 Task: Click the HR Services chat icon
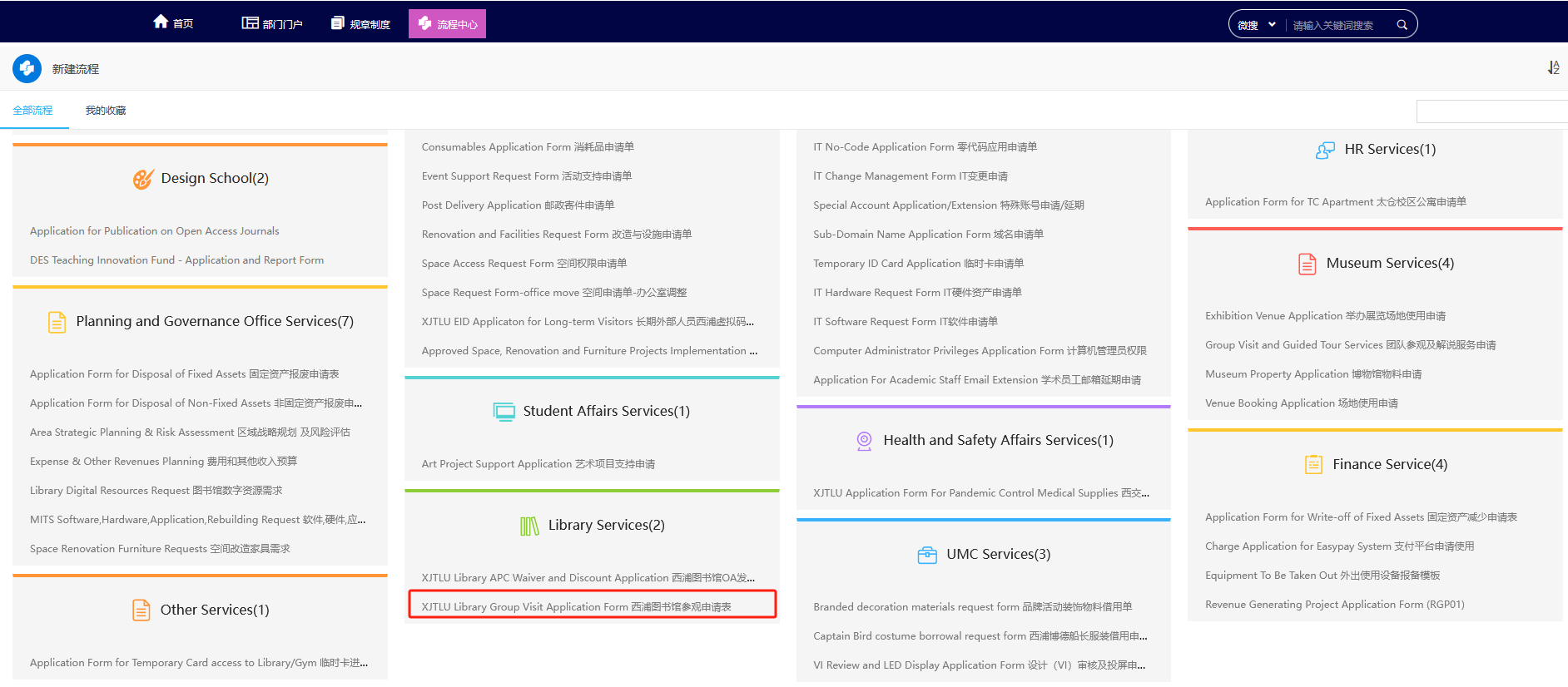click(x=1325, y=150)
